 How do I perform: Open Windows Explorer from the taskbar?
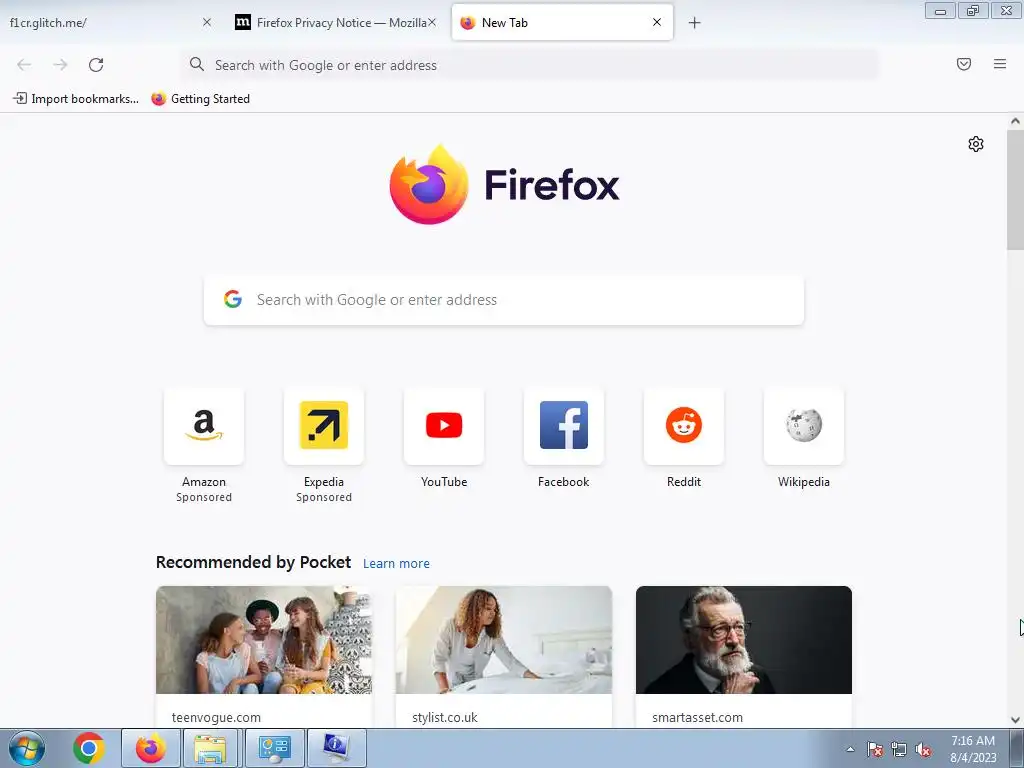pos(210,748)
